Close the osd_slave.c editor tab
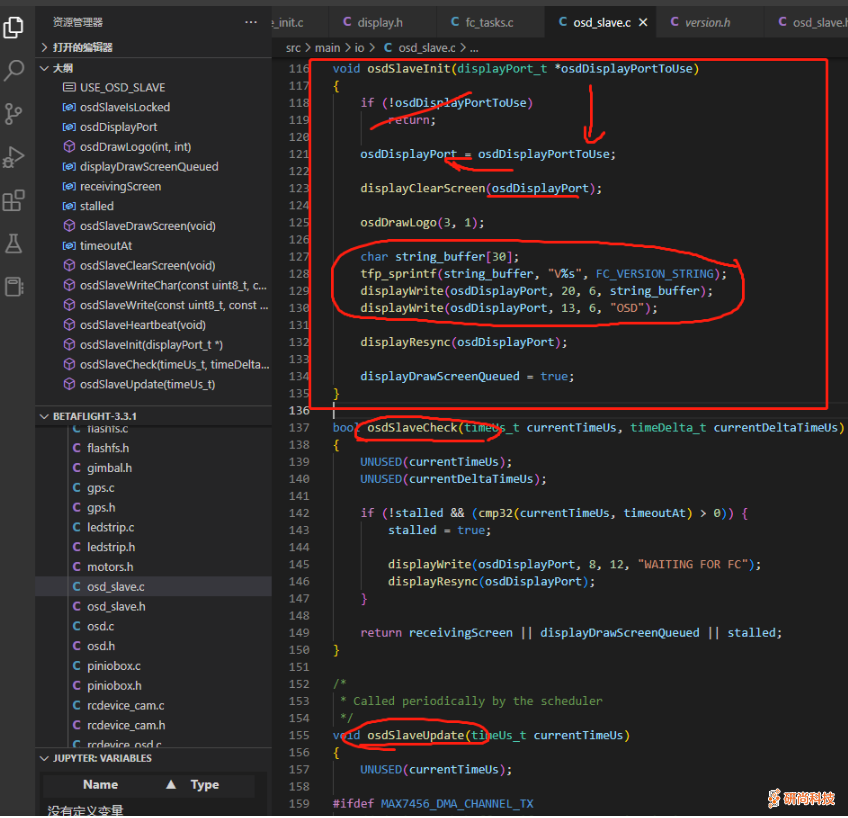848x818 pixels. tap(641, 22)
